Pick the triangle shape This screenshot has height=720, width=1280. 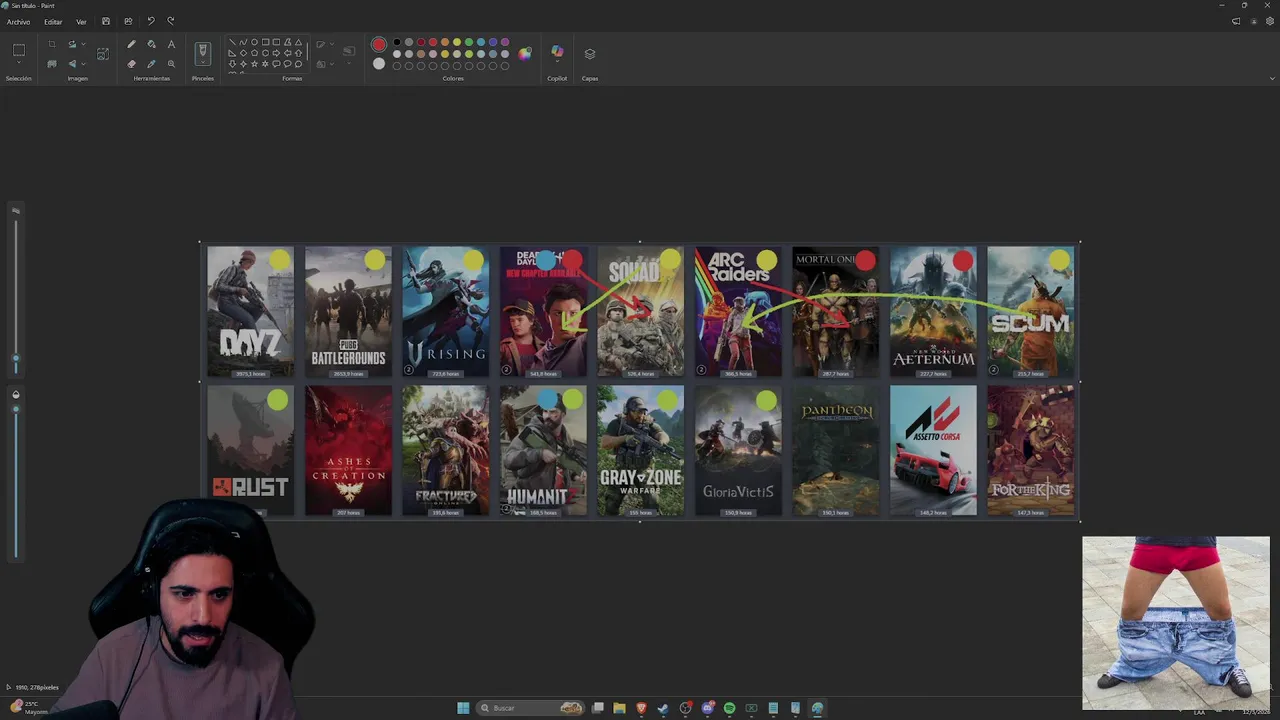[x=298, y=42]
